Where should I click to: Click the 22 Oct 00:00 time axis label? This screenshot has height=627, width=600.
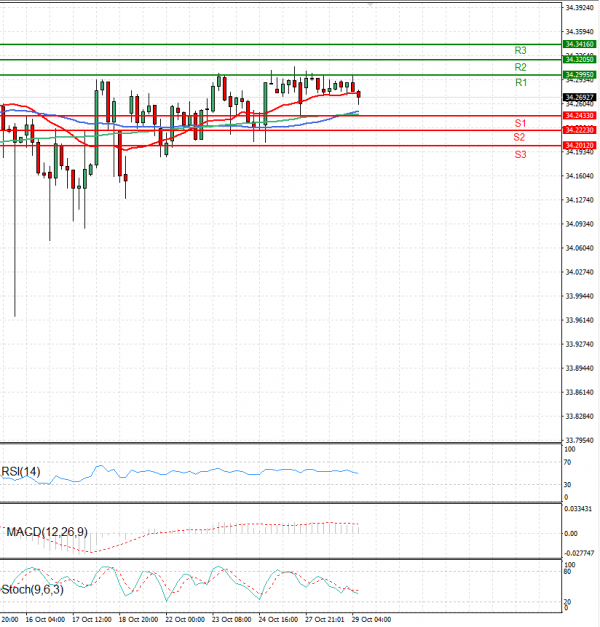coord(185,619)
